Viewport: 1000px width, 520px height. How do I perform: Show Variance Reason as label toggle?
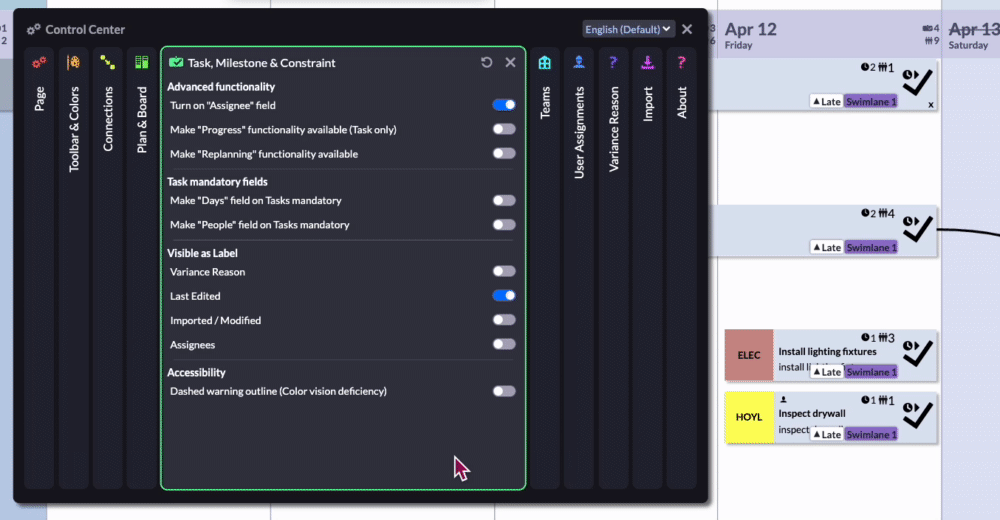click(x=504, y=272)
